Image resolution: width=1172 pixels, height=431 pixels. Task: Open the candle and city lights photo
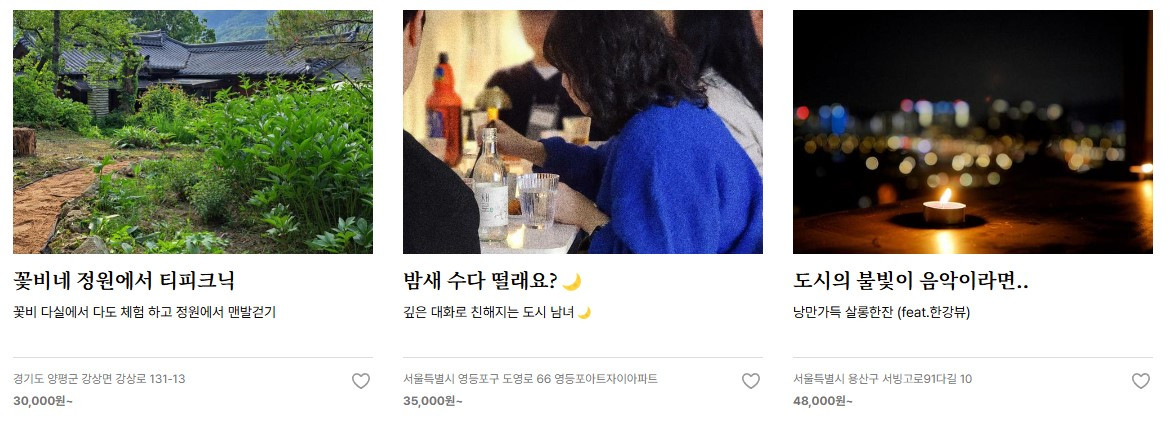point(972,131)
